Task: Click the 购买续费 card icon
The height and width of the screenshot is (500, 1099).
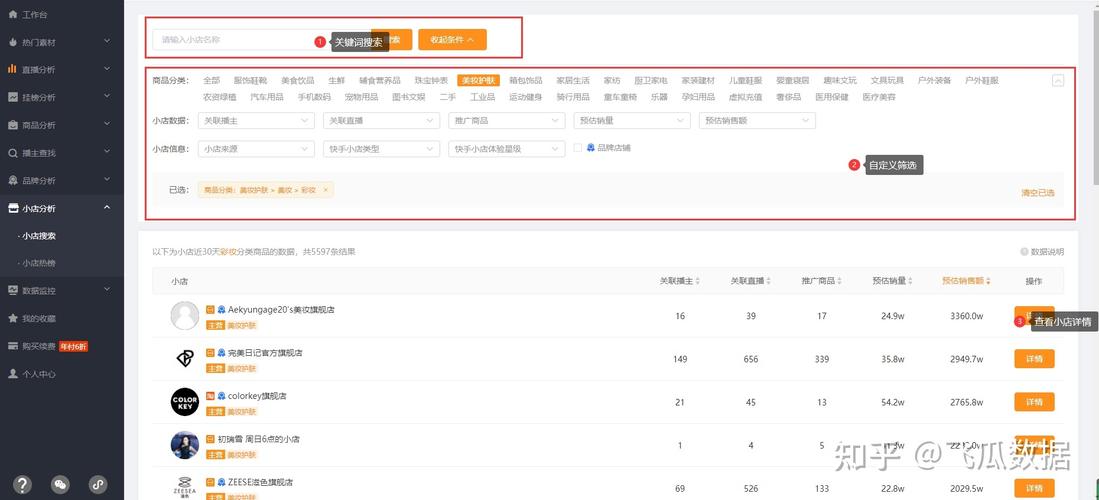Action: (13, 346)
